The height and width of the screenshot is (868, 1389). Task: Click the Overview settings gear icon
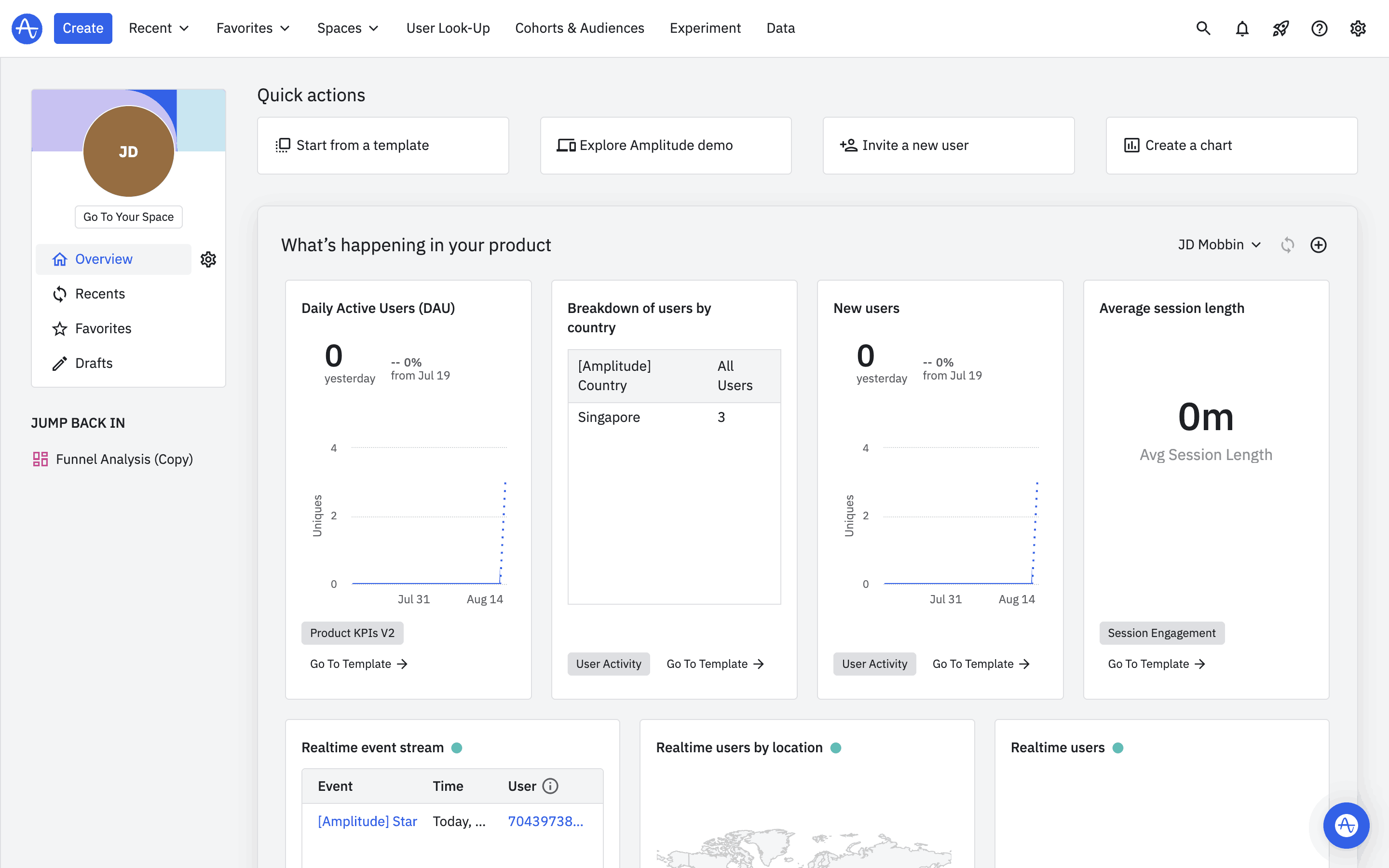tap(208, 259)
